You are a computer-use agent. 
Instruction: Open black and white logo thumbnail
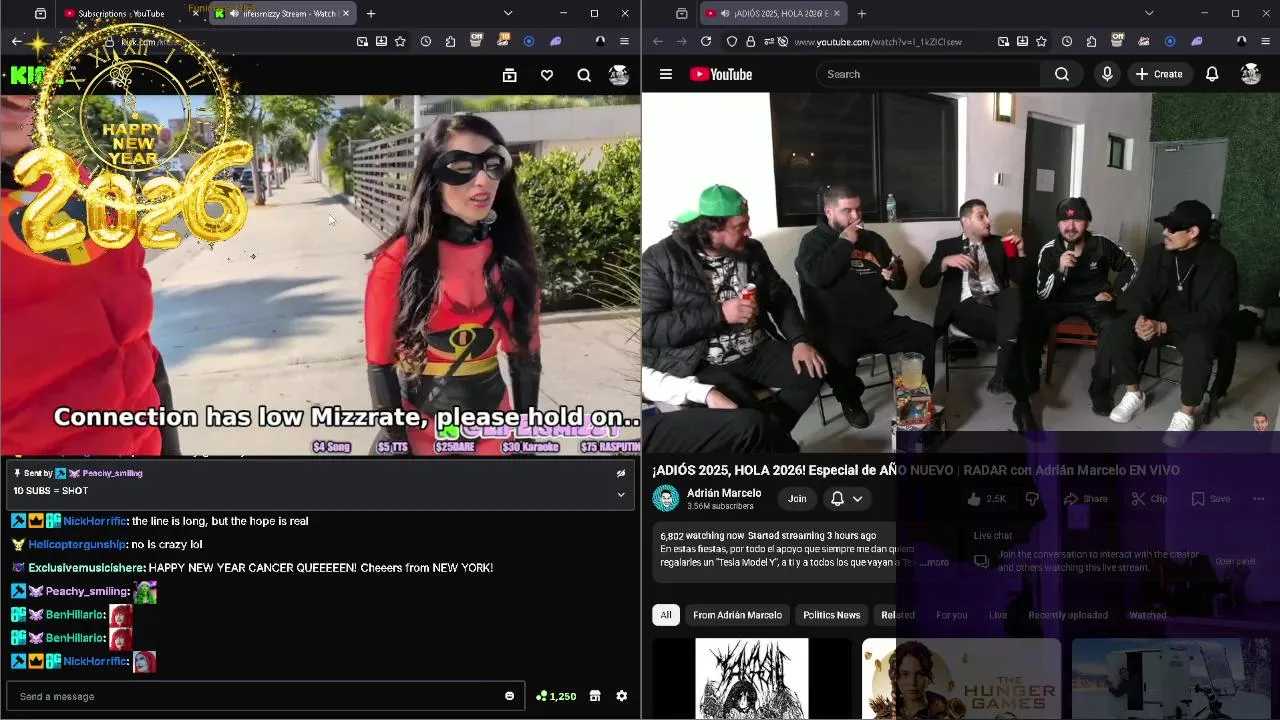(x=752, y=679)
